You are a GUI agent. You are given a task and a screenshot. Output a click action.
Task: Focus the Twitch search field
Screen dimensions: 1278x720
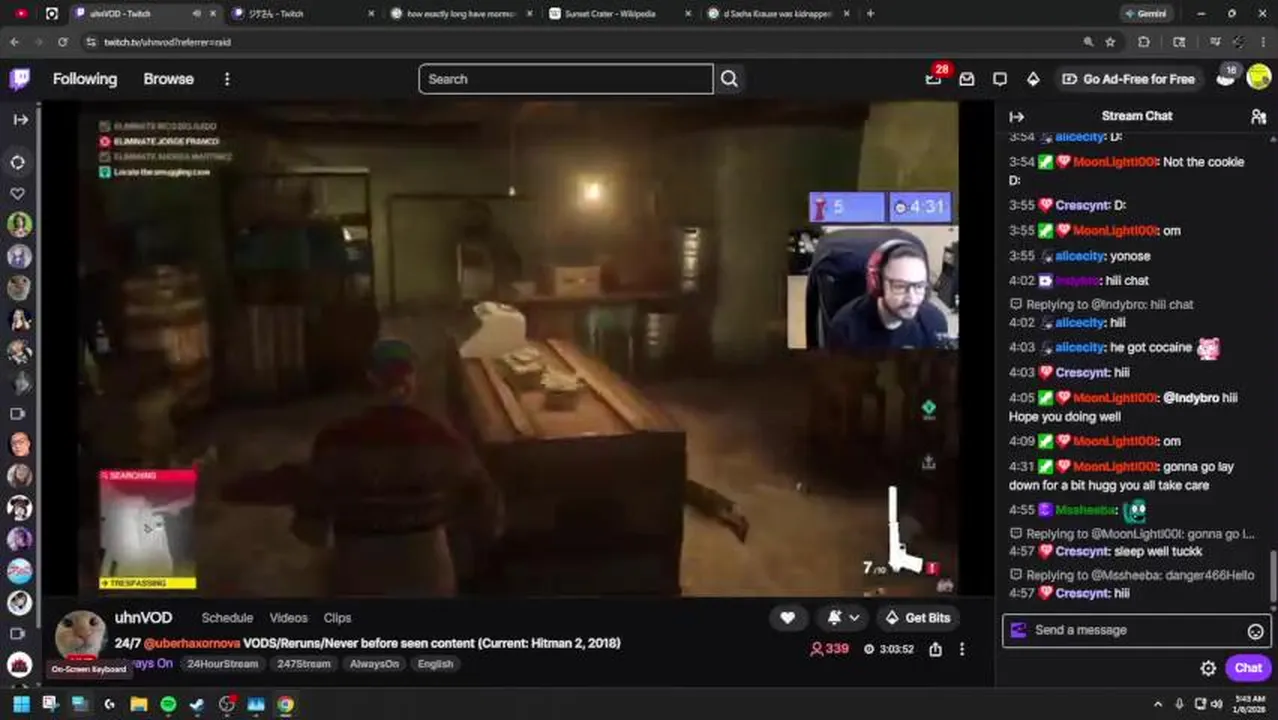point(566,79)
